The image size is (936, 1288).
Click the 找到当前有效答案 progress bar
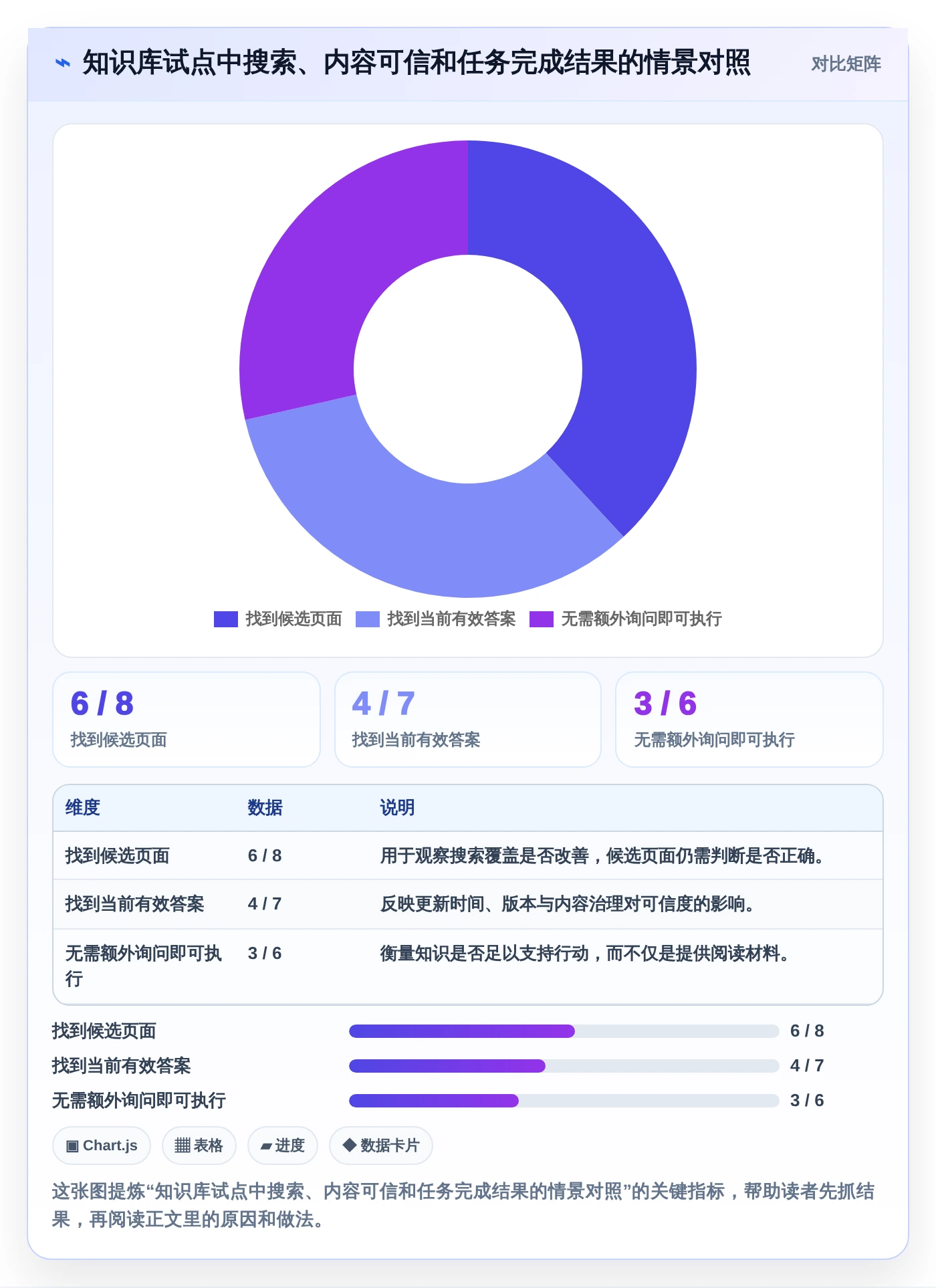tap(564, 1066)
